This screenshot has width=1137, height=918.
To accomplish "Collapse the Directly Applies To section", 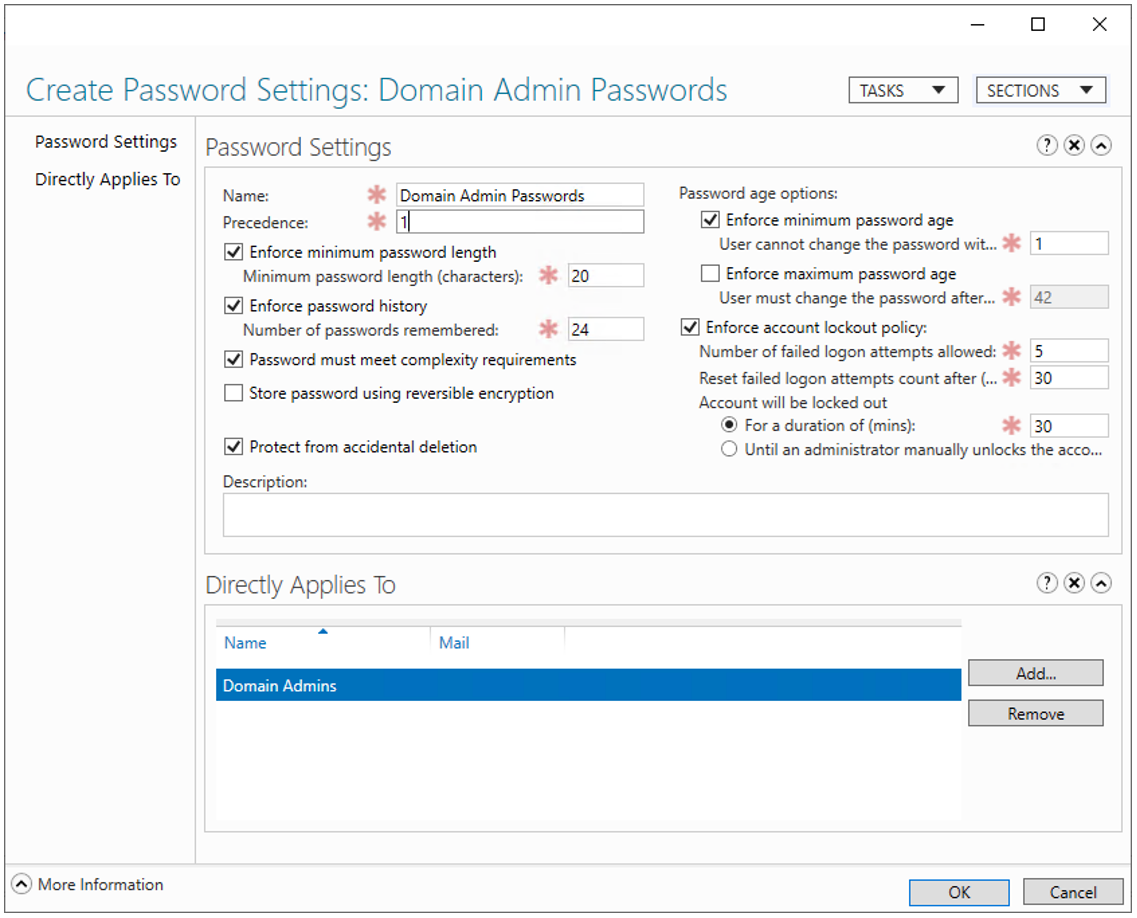I will click(1101, 583).
